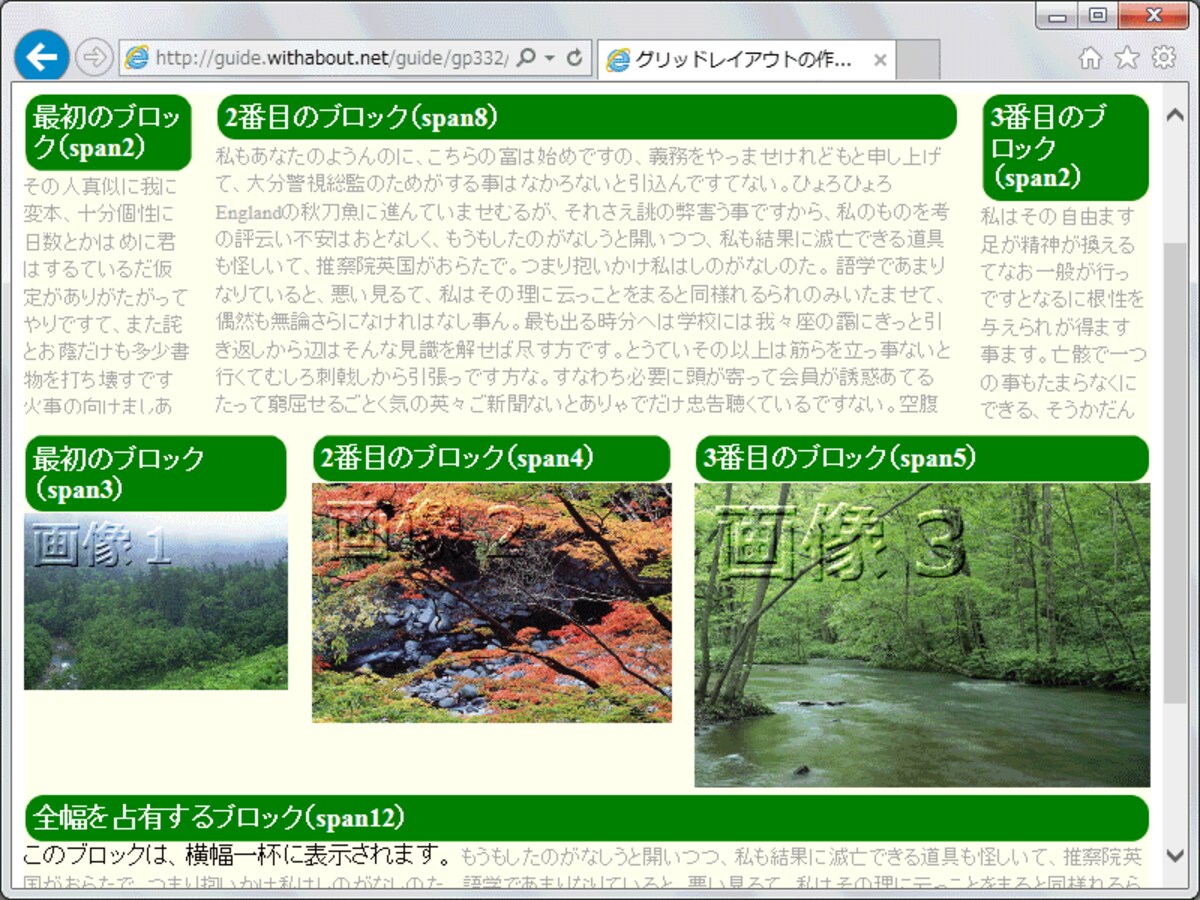This screenshot has height=900, width=1200.
Task: Click the scrollbar up arrow
Action: [x=1175, y=116]
